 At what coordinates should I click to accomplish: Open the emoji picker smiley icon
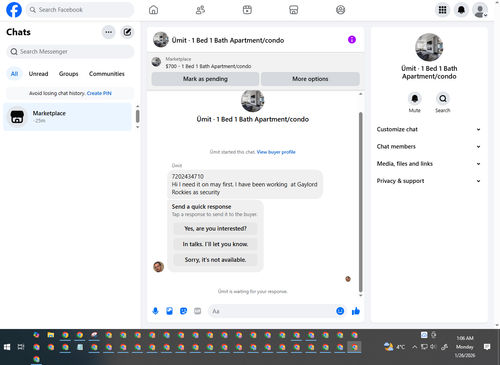pyautogui.click(x=340, y=311)
